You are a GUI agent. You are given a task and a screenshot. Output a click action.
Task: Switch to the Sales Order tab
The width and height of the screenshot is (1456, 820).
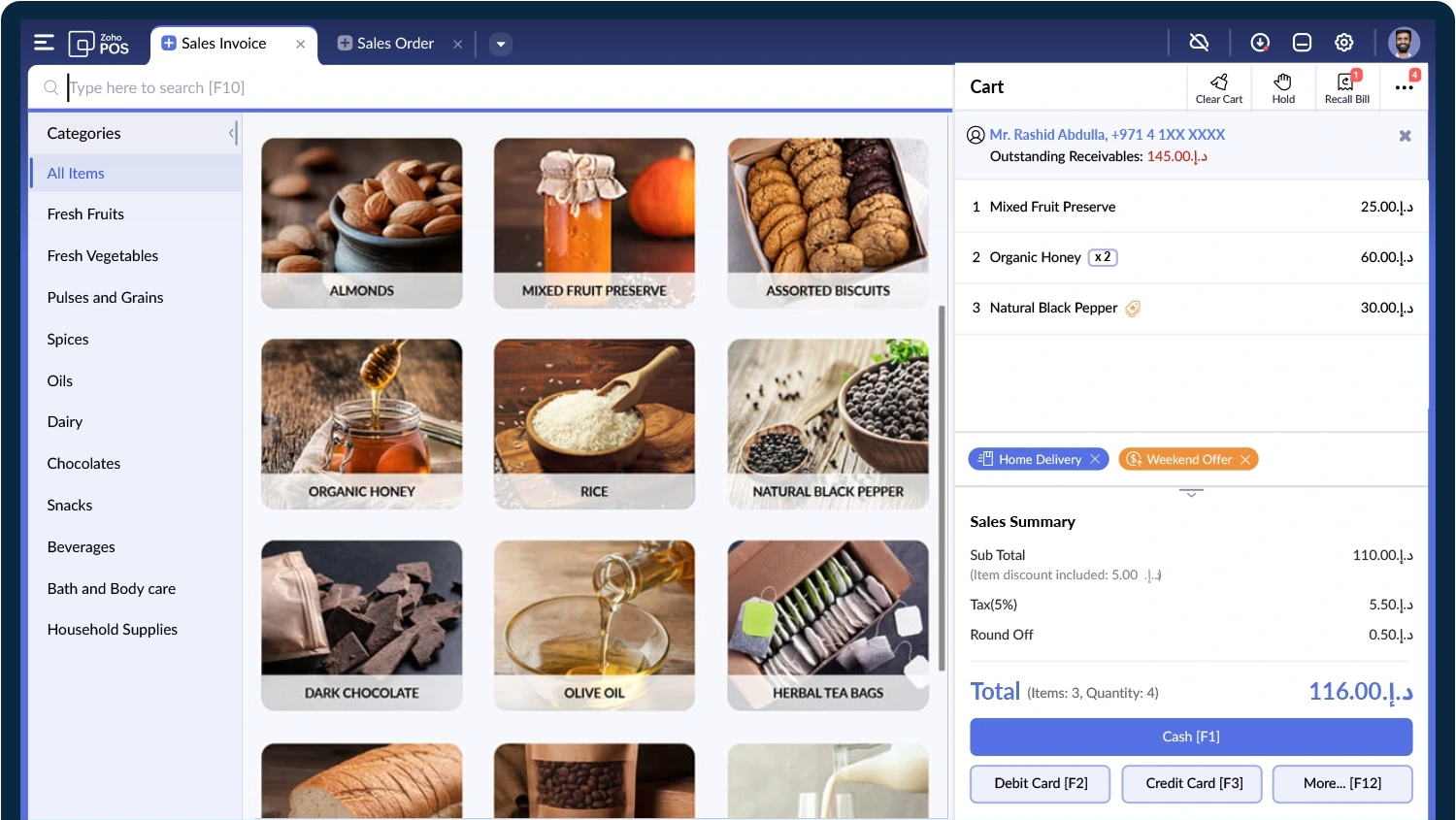394,44
